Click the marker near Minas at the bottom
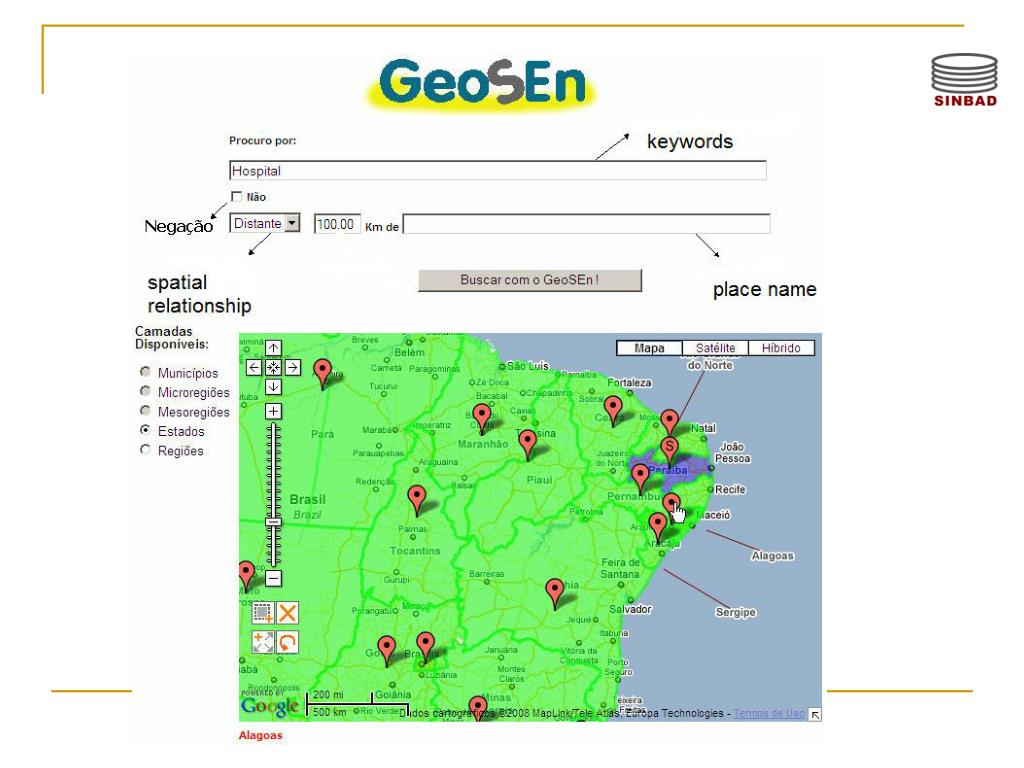The height and width of the screenshot is (768, 1024). [478, 708]
